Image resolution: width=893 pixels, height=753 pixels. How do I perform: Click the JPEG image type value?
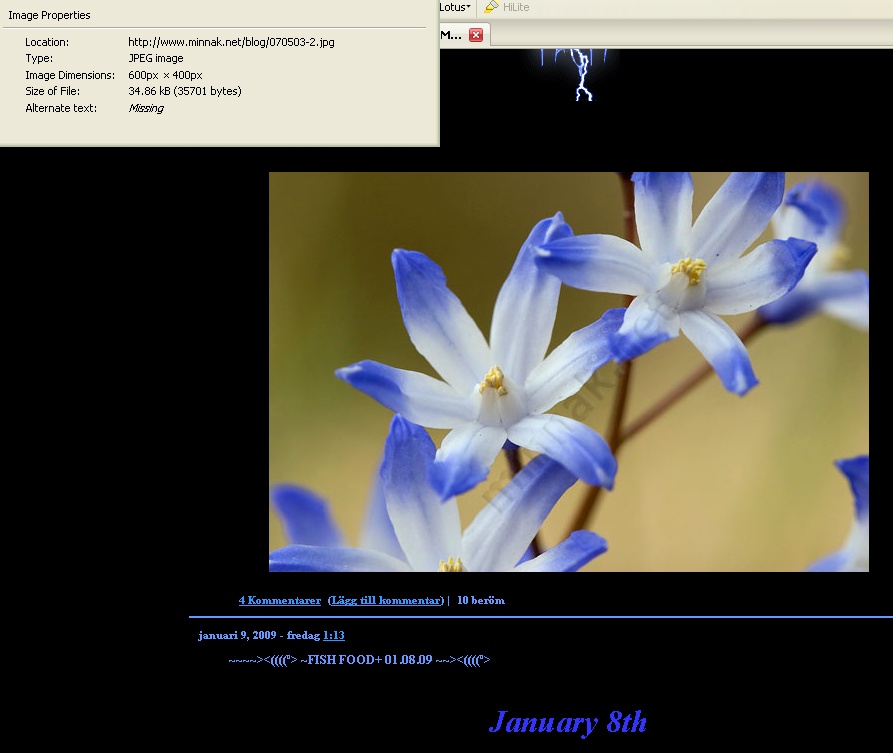point(156,58)
